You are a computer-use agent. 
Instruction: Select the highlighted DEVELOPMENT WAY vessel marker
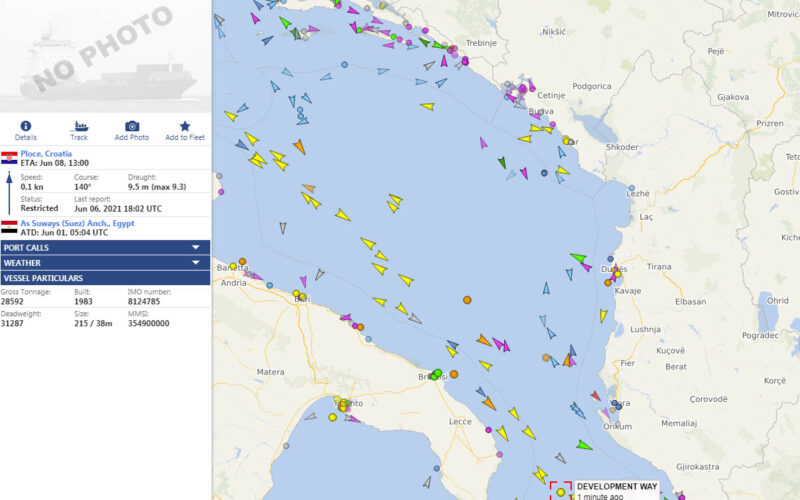(560, 492)
